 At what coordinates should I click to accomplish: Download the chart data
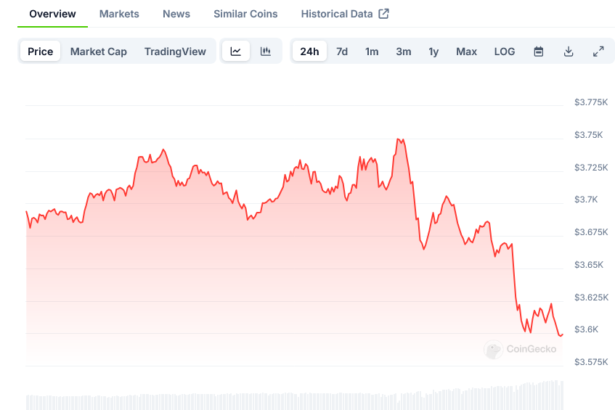(568, 52)
